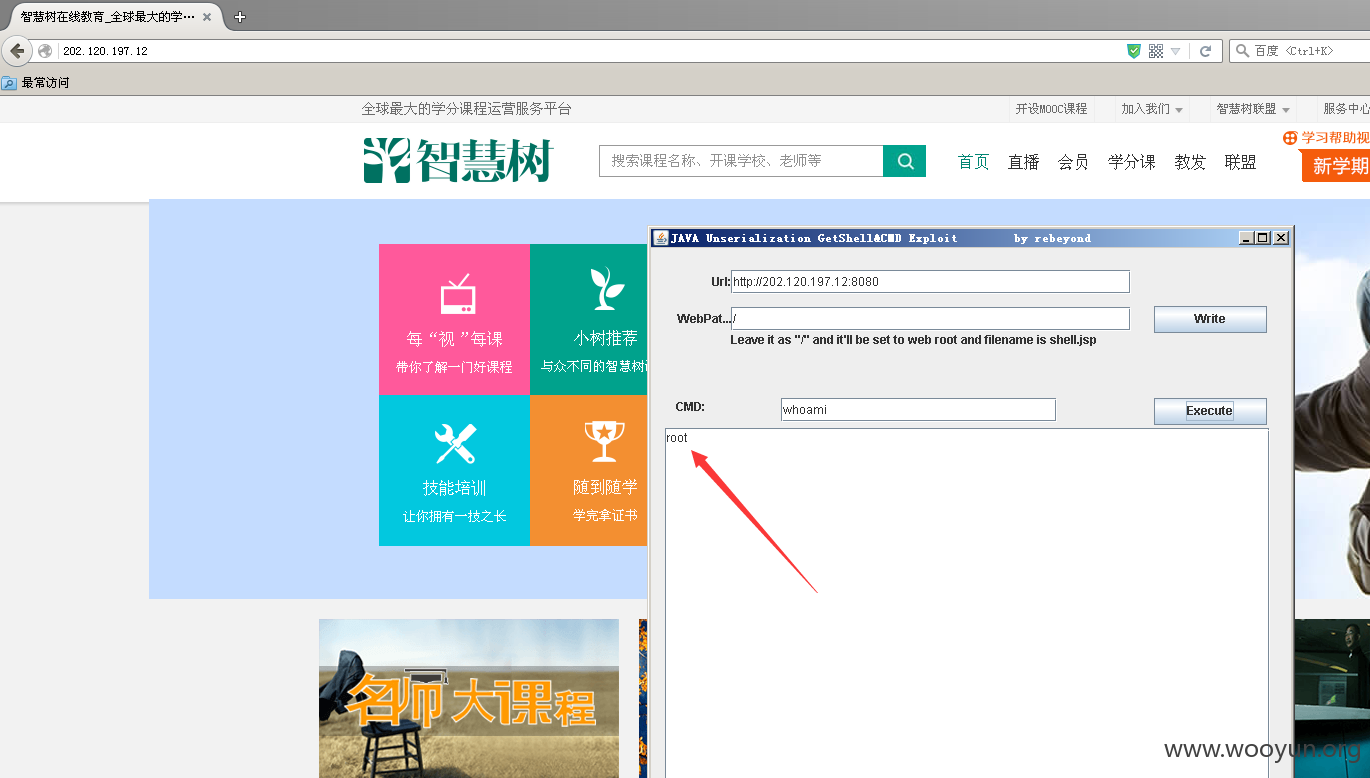This screenshot has height=778, width=1370.
Task: Focus the CMD field containing whoami
Action: tap(918, 410)
